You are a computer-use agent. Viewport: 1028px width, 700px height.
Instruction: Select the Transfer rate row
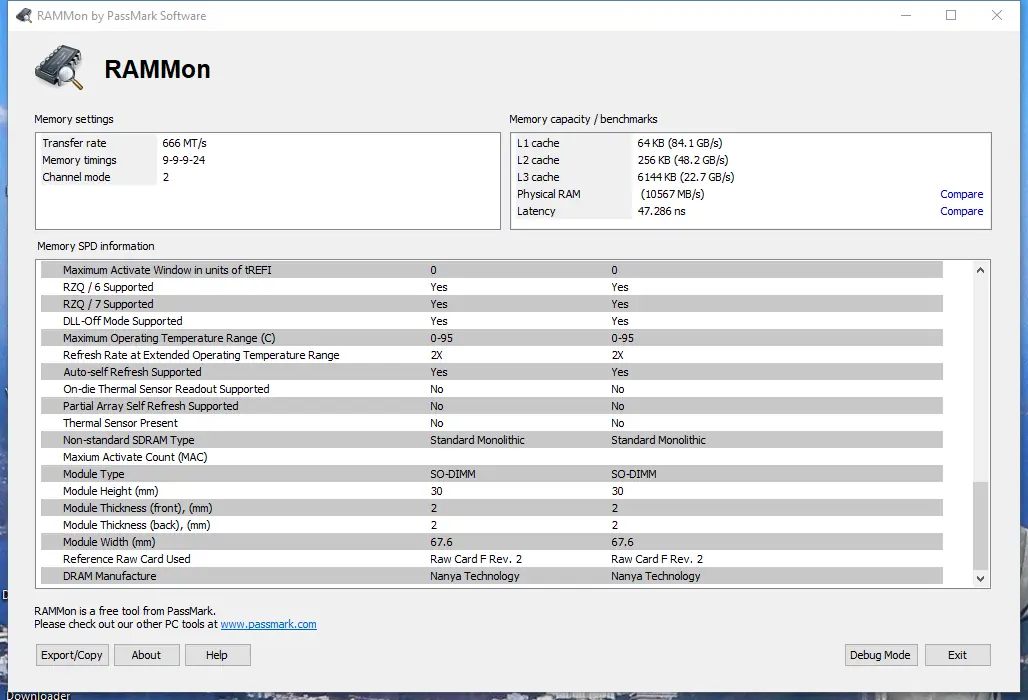click(x=268, y=143)
